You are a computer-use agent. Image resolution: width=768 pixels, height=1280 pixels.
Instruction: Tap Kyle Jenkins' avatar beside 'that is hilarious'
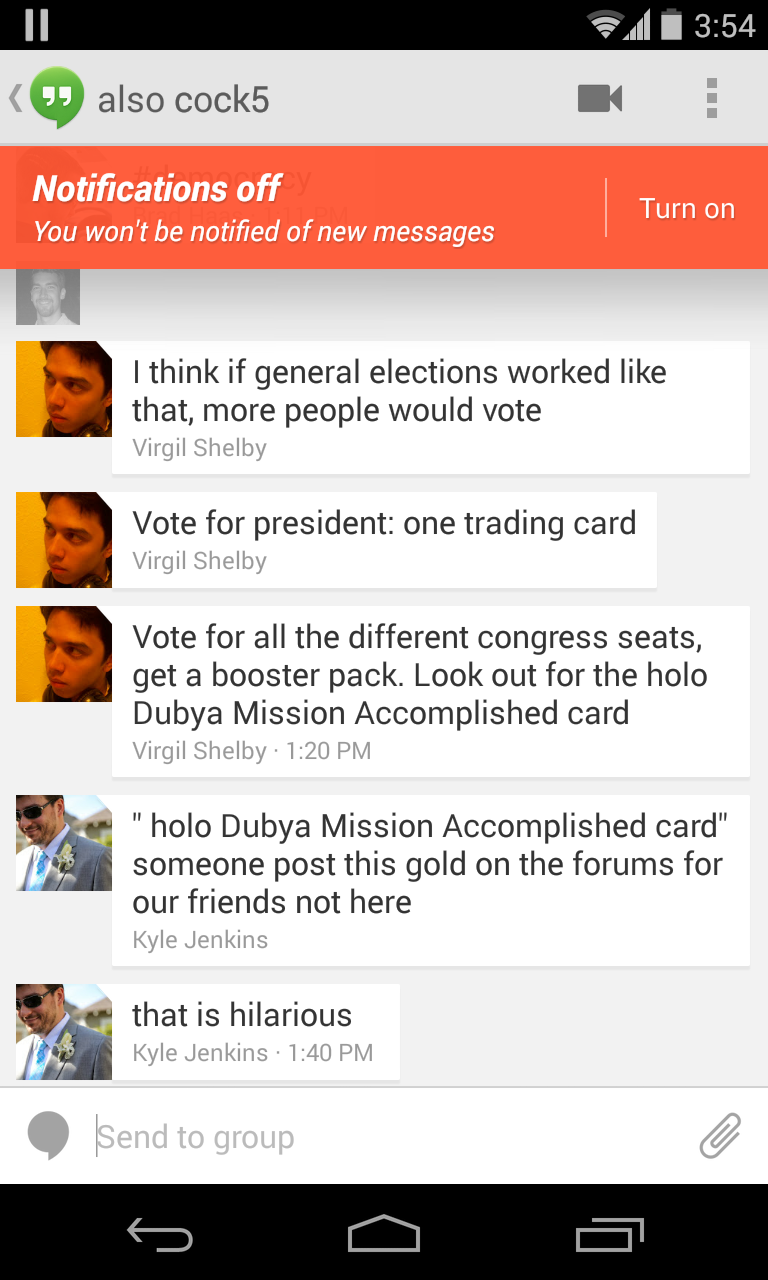coord(63,1031)
